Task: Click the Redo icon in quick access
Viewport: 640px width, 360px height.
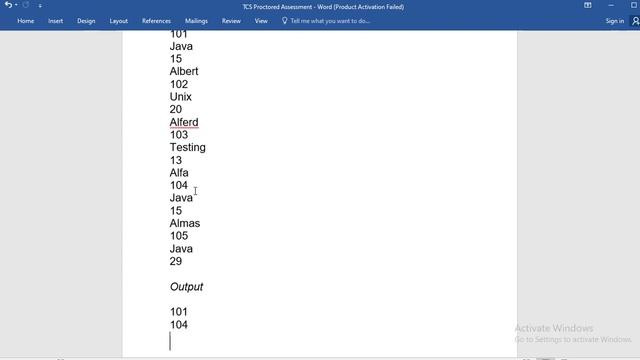Action: pyautogui.click(x=26, y=5)
